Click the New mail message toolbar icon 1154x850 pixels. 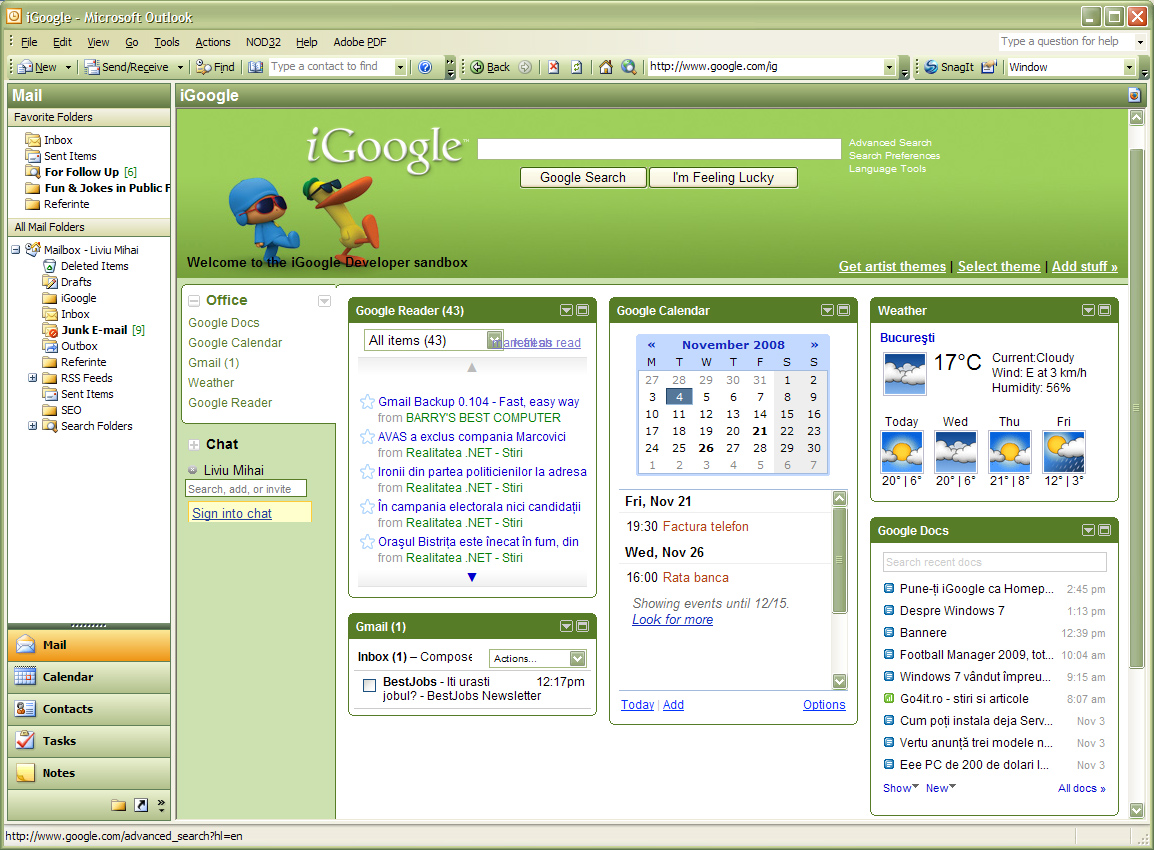point(38,67)
